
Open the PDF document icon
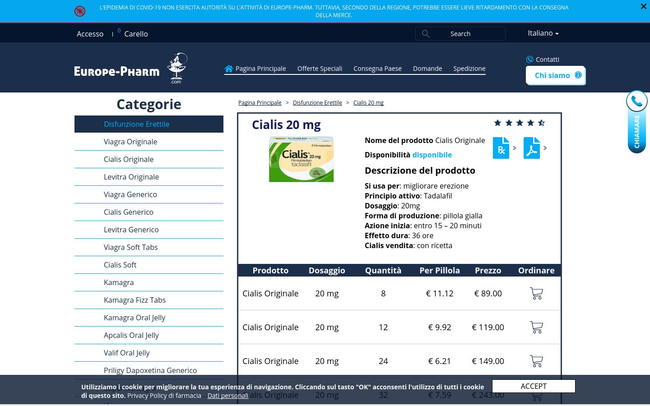pos(531,148)
